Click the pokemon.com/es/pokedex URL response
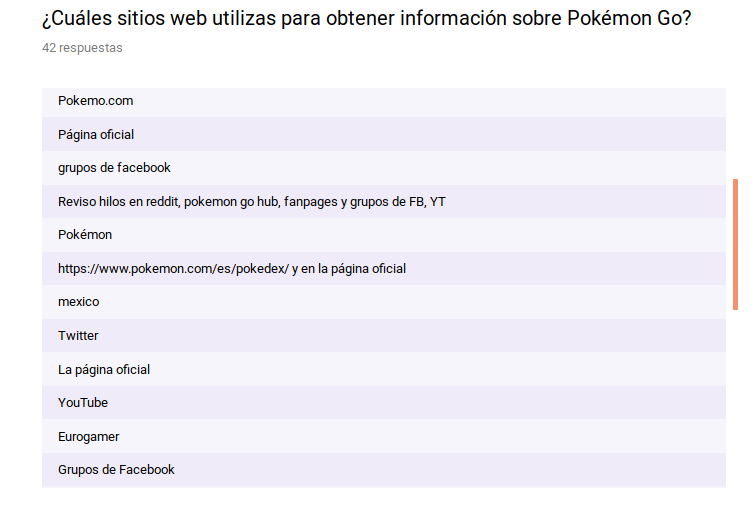 tap(384, 269)
